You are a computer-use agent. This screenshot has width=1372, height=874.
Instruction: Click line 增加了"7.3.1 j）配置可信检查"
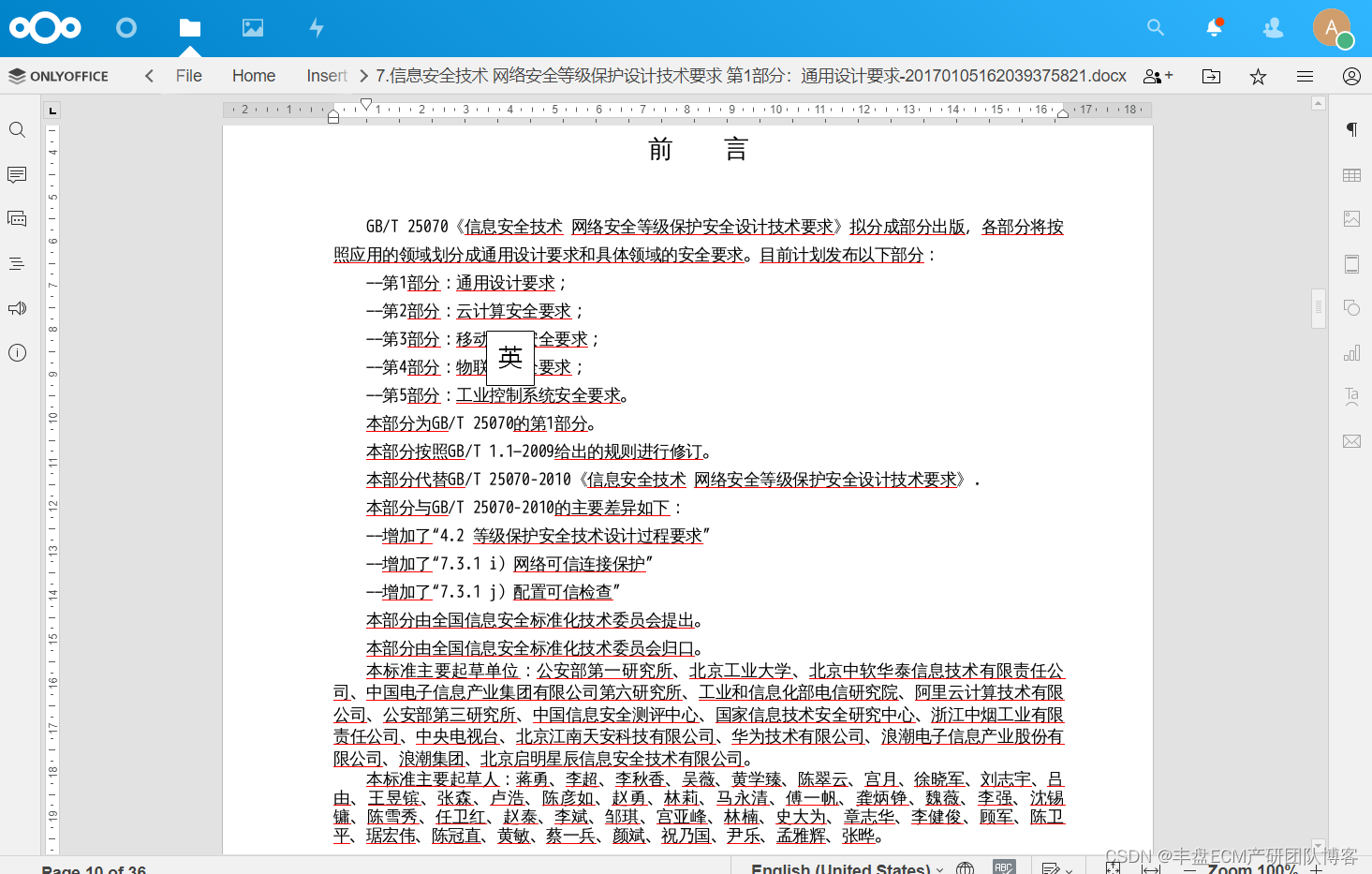(493, 592)
